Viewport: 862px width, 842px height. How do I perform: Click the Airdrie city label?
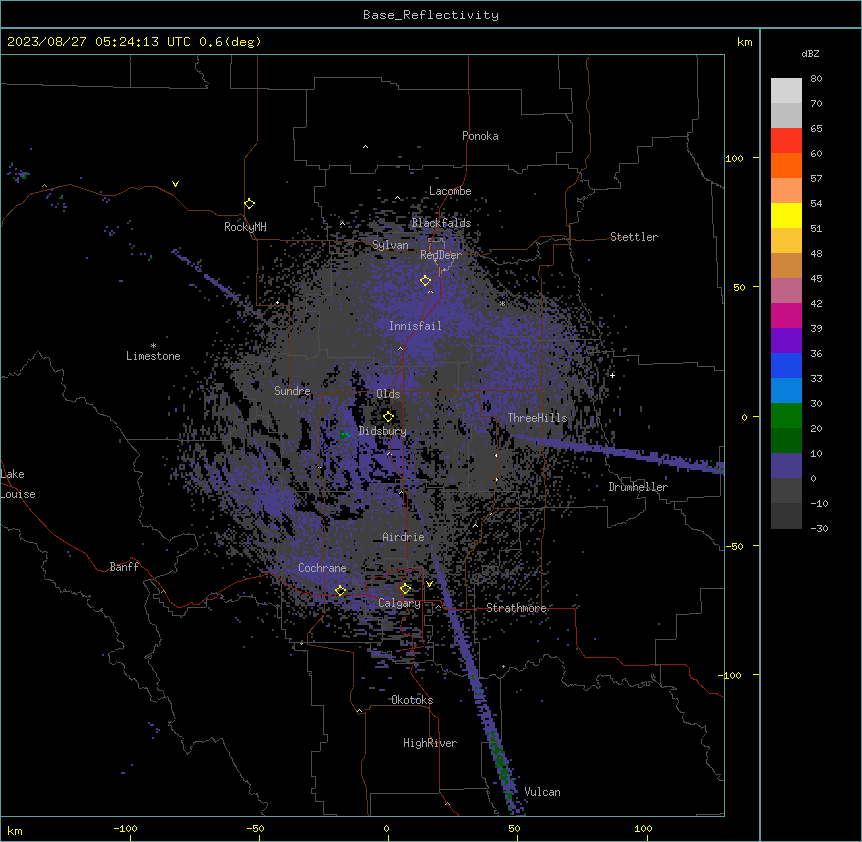point(404,537)
